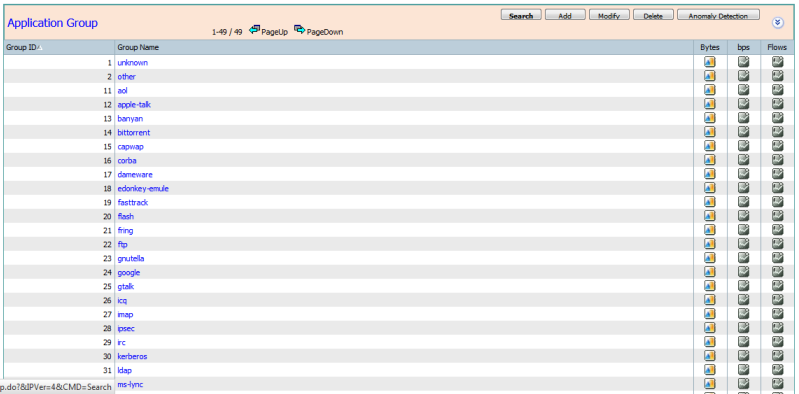The image size is (799, 394).
Task: Open the google group link
Action: 128,273
